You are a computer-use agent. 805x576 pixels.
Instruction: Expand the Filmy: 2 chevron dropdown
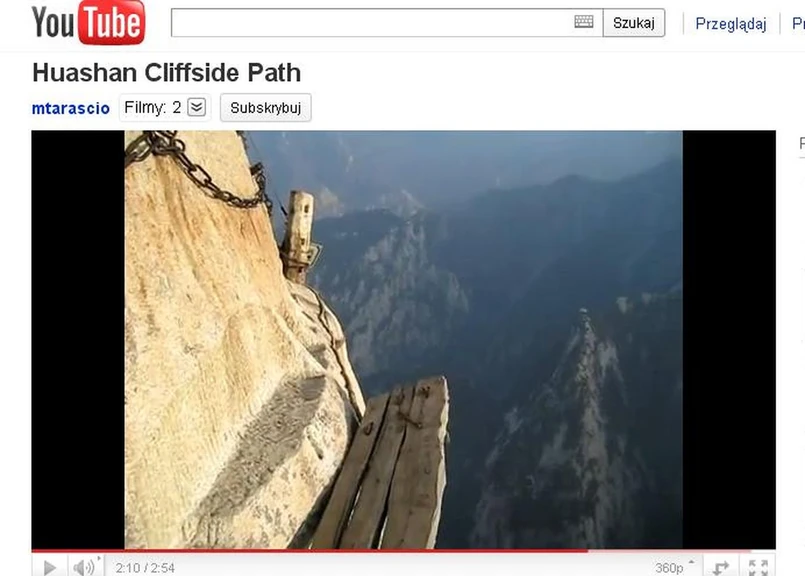click(197, 107)
